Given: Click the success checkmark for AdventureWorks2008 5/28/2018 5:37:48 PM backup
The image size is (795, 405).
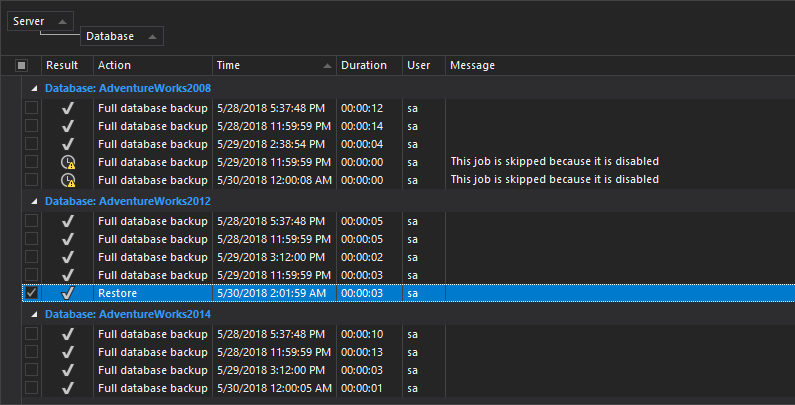Looking at the screenshot, I should (68, 108).
